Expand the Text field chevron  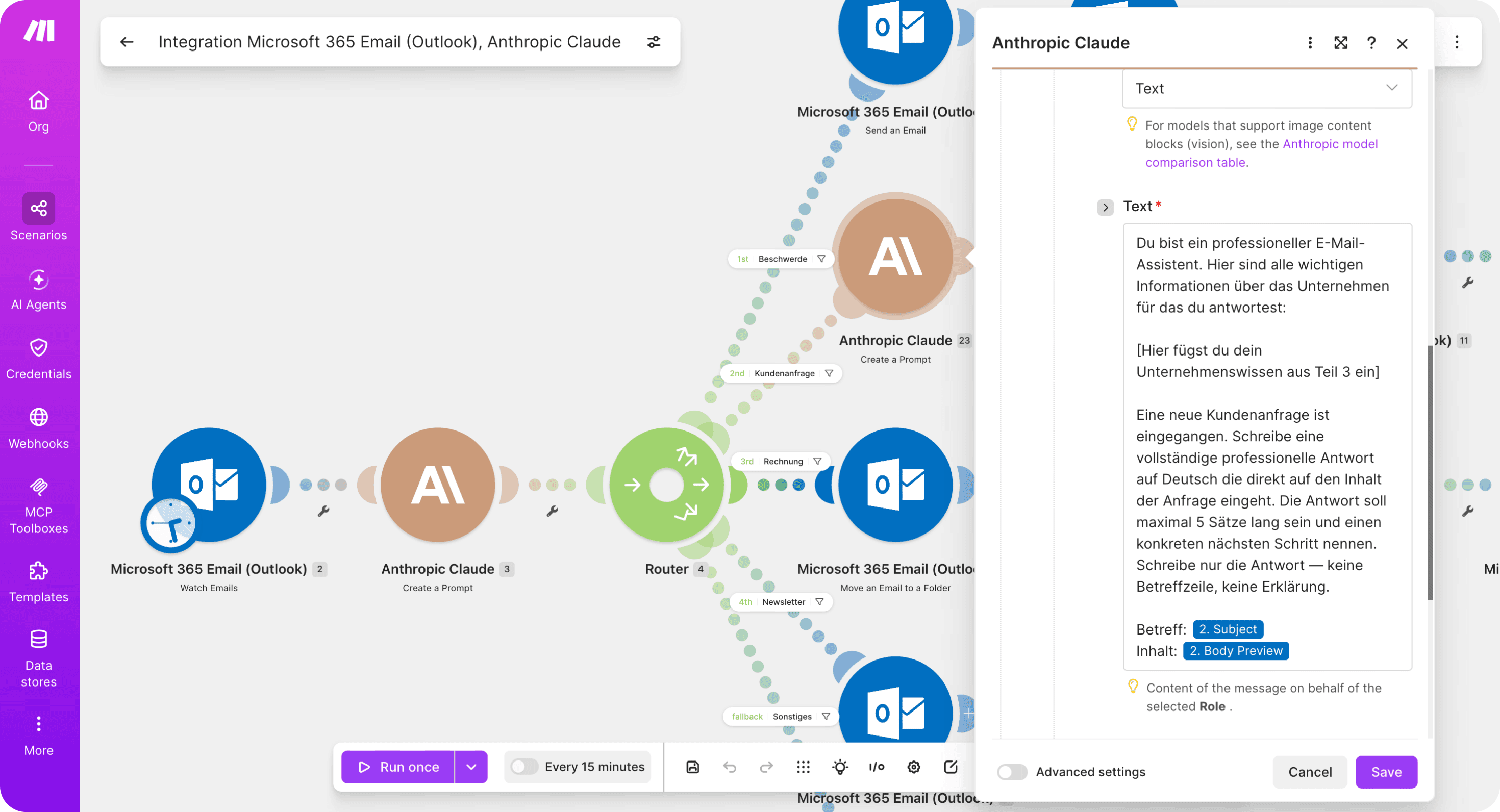pos(1105,207)
